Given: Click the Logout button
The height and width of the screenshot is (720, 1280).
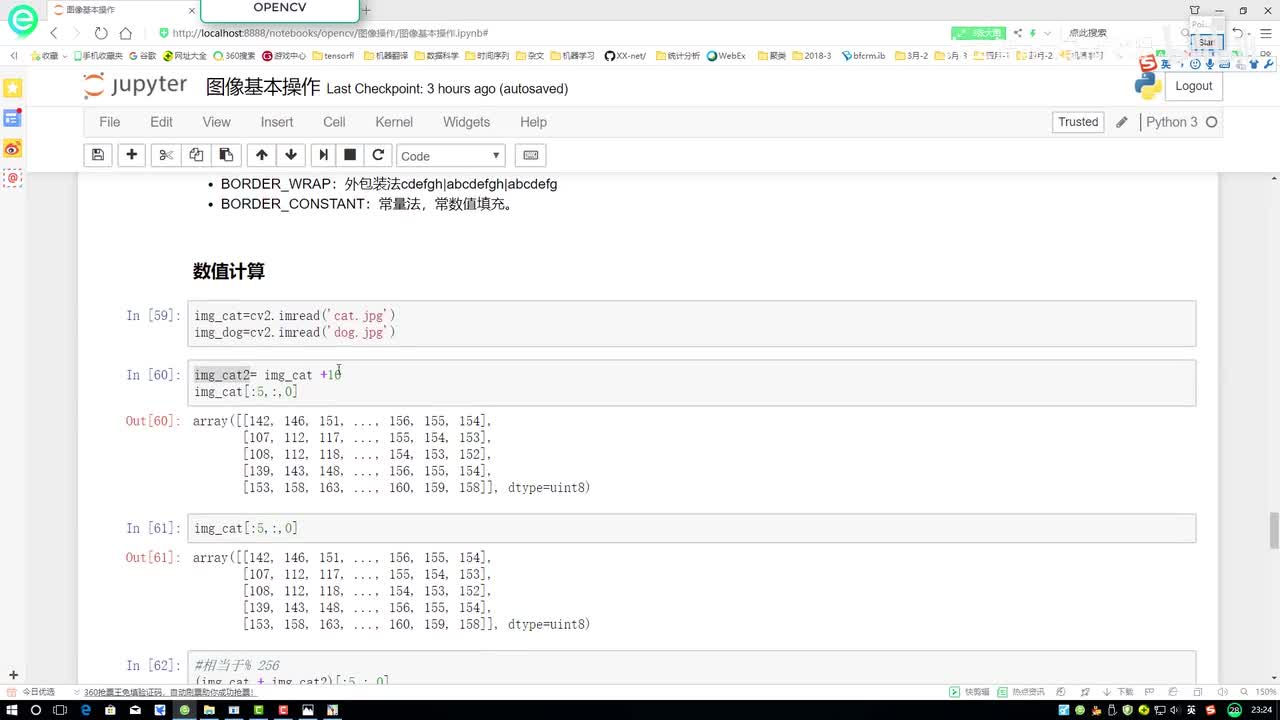Looking at the screenshot, I should [x=1193, y=86].
